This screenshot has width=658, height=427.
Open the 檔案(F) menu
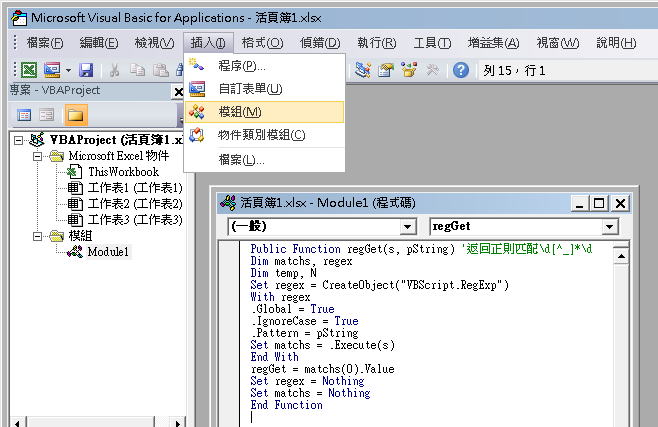[x=45, y=43]
